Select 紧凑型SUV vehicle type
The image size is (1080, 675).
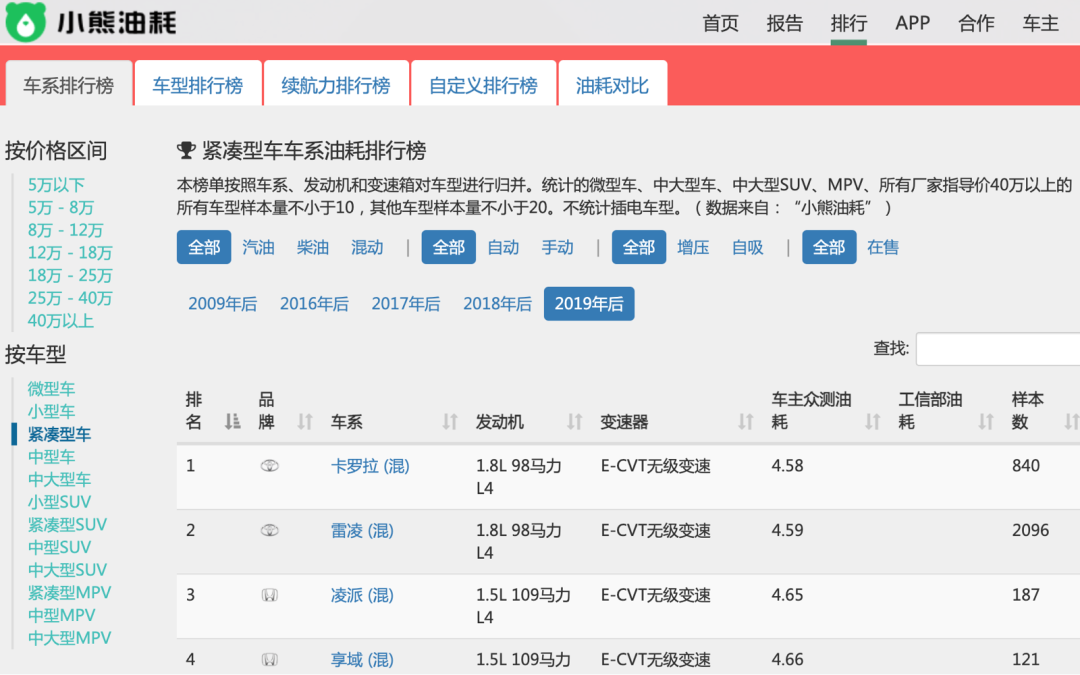coord(68,525)
